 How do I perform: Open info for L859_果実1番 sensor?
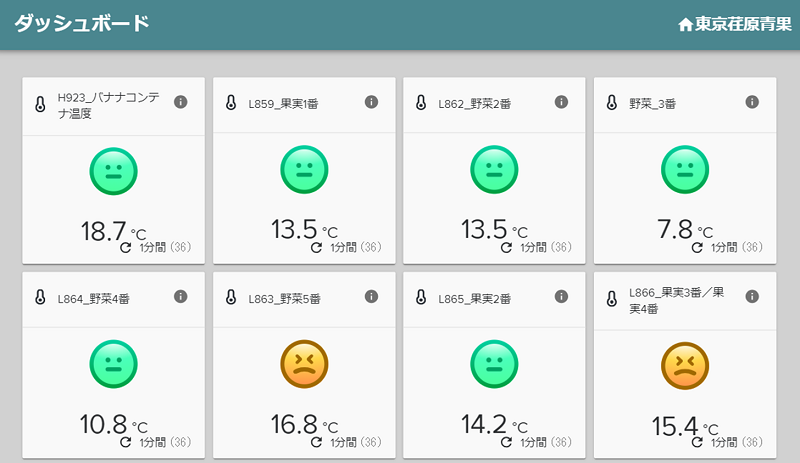(x=371, y=102)
